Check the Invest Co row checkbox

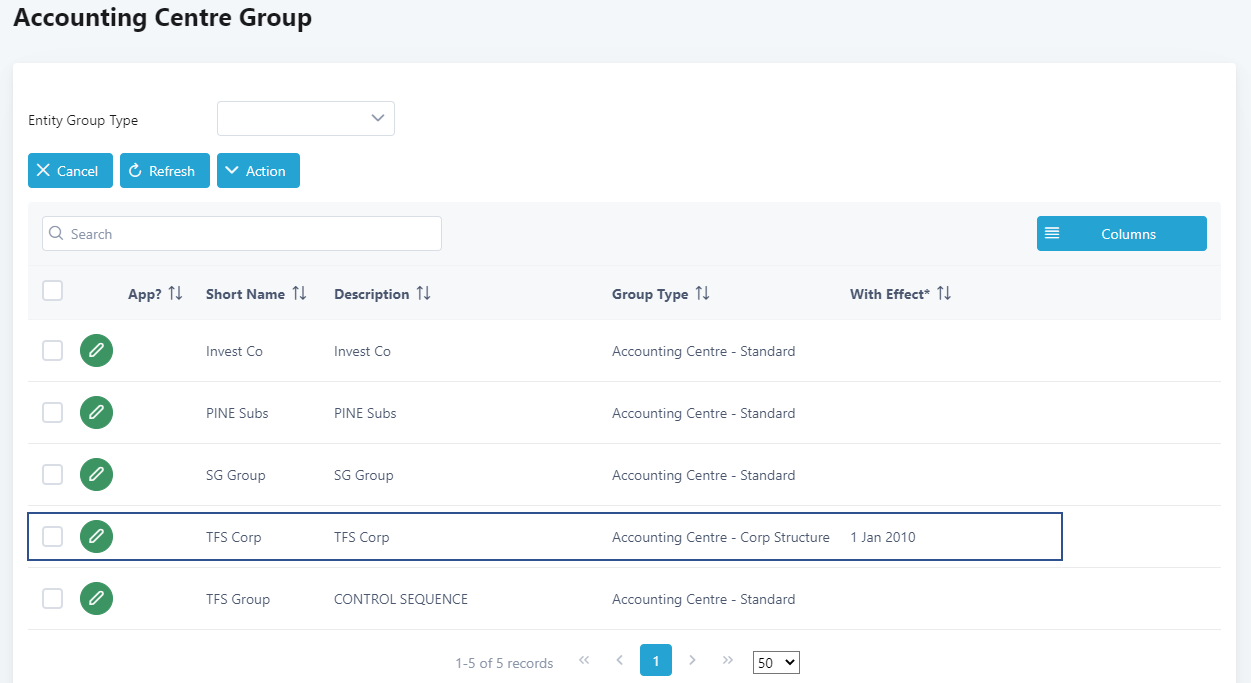[x=53, y=351]
